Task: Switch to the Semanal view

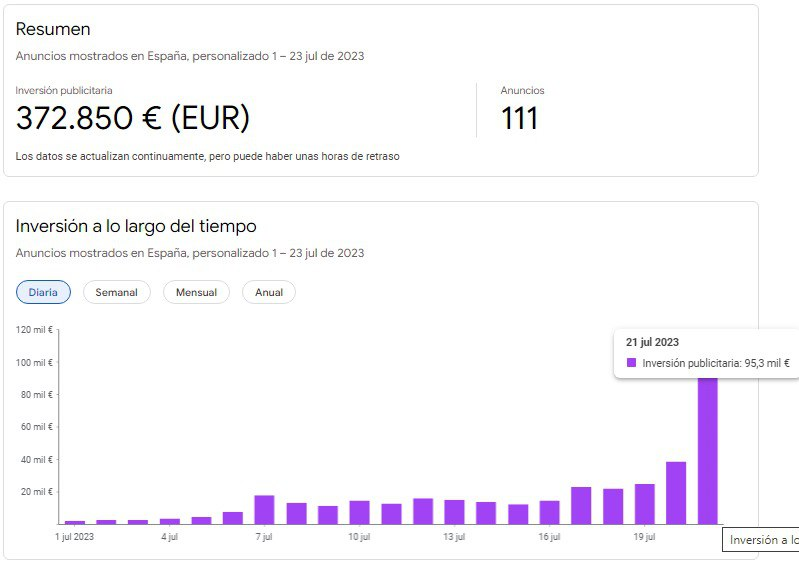Action: coord(117,292)
